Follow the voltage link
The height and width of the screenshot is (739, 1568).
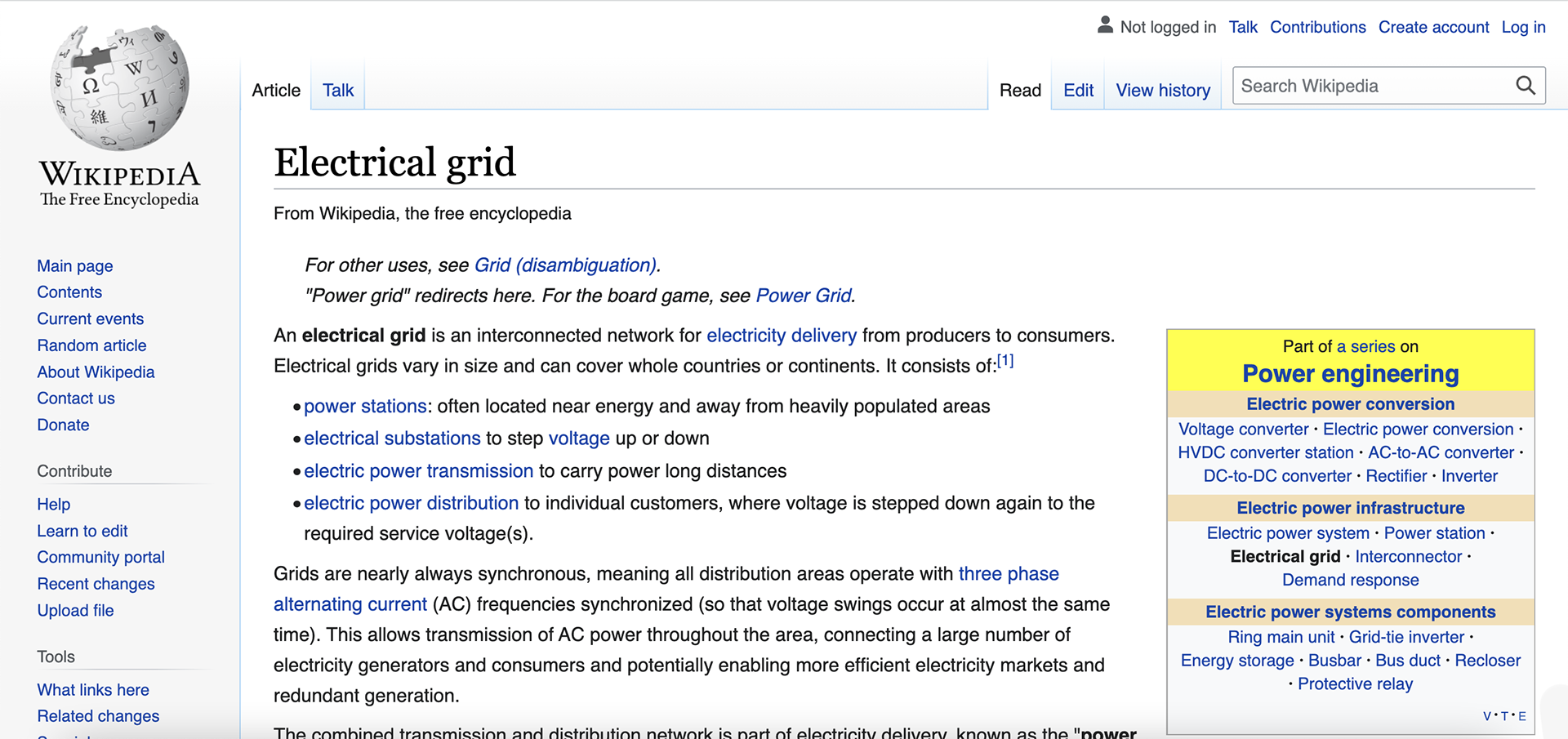579,439
